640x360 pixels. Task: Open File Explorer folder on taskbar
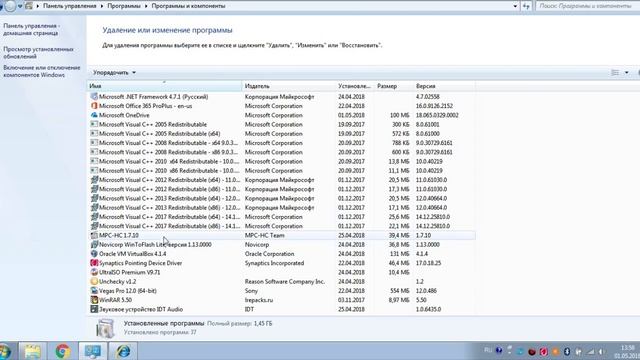pyautogui.click(x=32, y=351)
